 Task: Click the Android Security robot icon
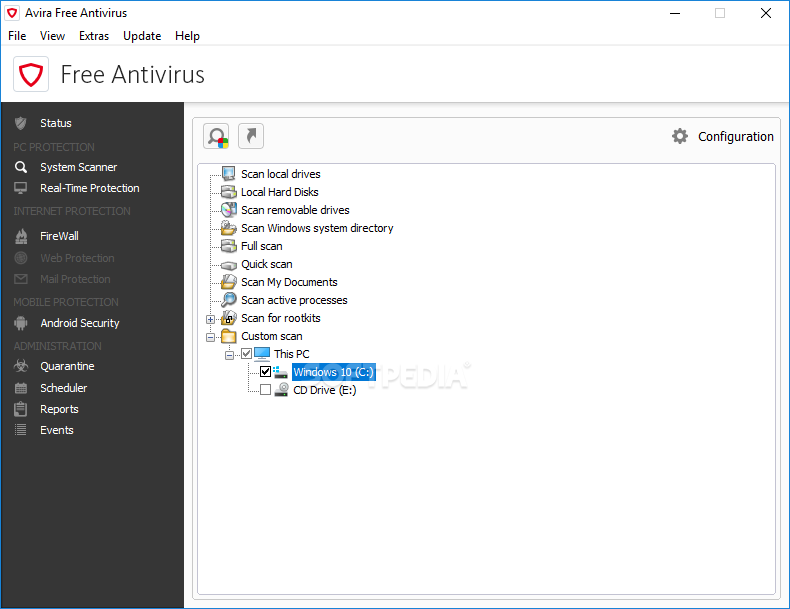pyautogui.click(x=21, y=323)
